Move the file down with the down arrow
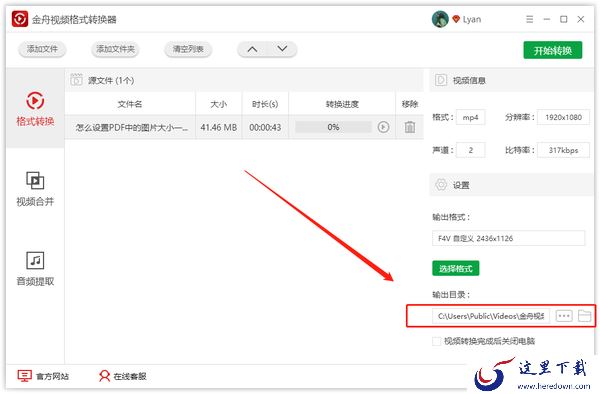This screenshot has width=600, height=394. tap(282, 49)
